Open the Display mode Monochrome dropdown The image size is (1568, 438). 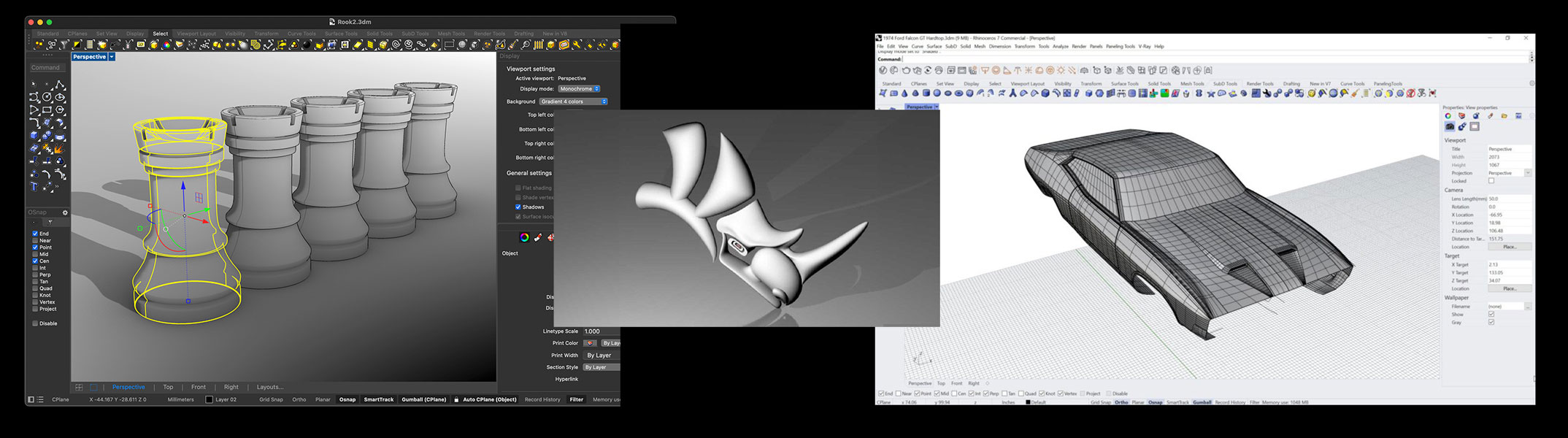579,89
